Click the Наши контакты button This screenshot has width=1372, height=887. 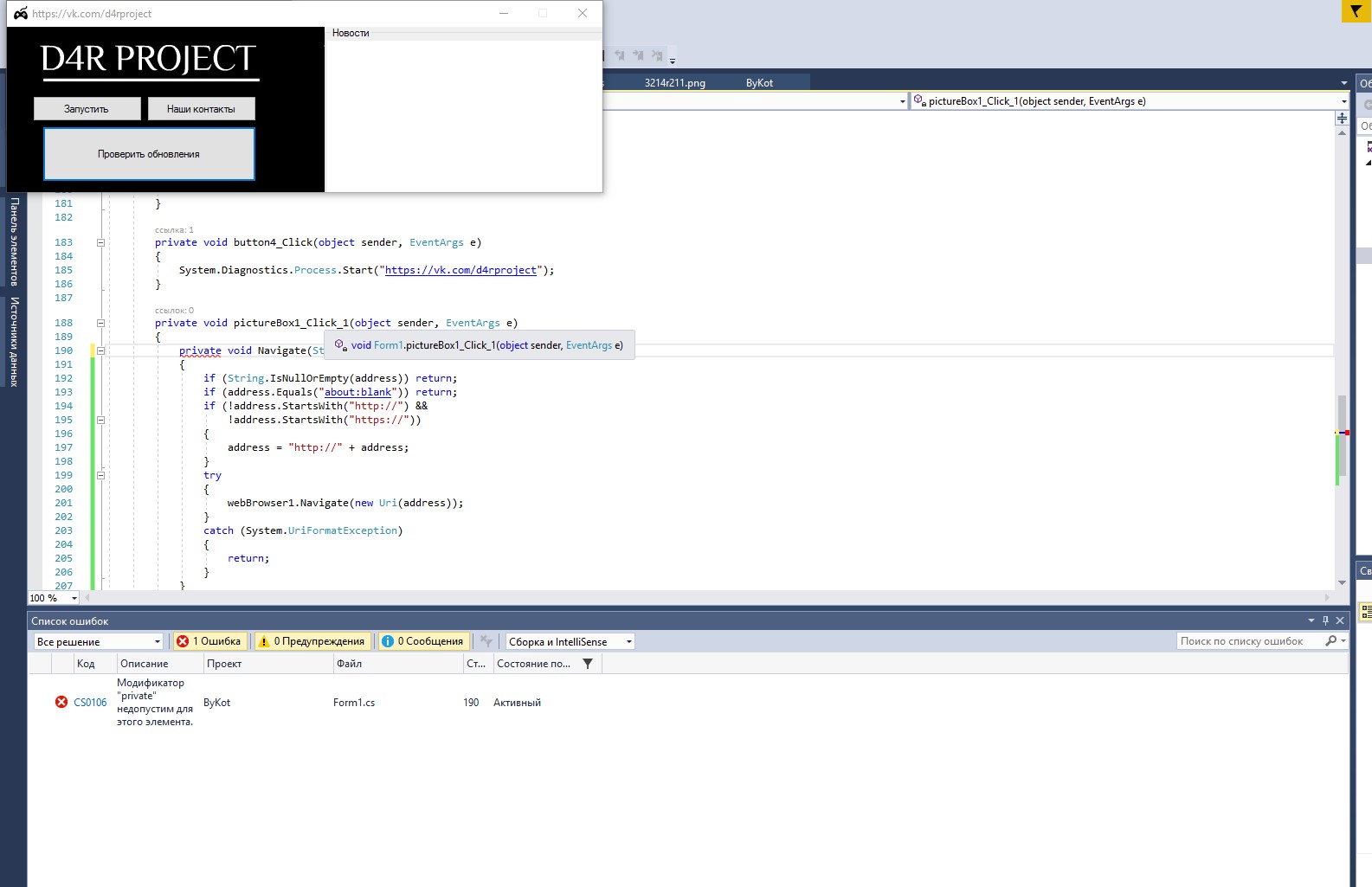click(201, 109)
